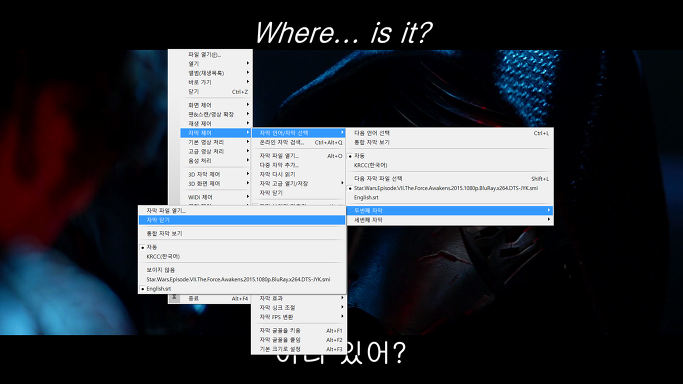Open 자막 고급 열기/저장 submenu

[x=299, y=183]
